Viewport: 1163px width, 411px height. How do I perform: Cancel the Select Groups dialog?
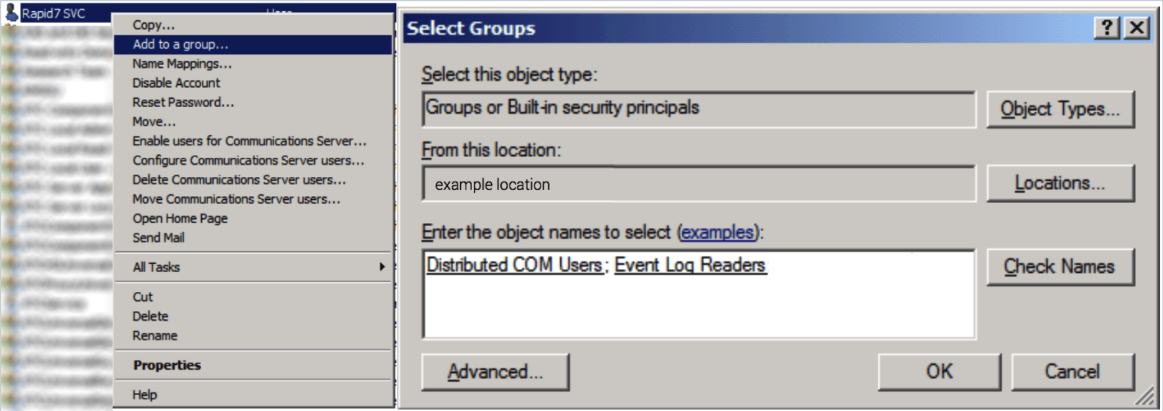click(x=1072, y=372)
